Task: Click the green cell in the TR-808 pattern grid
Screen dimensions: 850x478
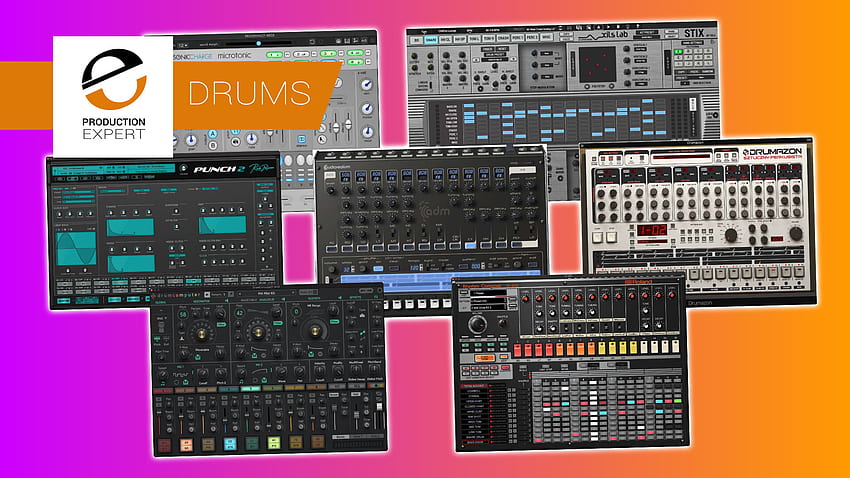Action: pos(678,401)
